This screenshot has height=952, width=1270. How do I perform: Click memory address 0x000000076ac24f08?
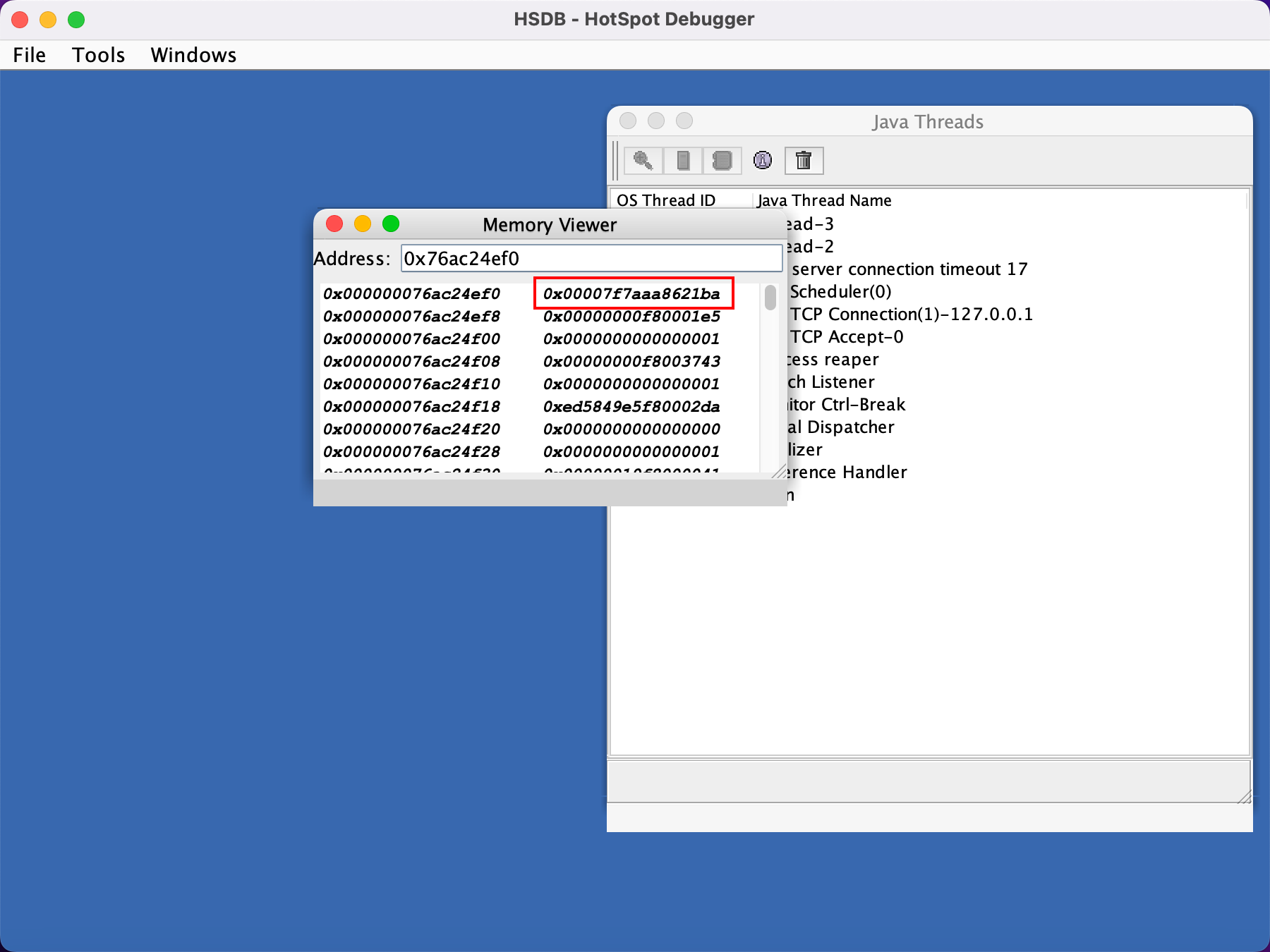pyautogui.click(x=411, y=362)
